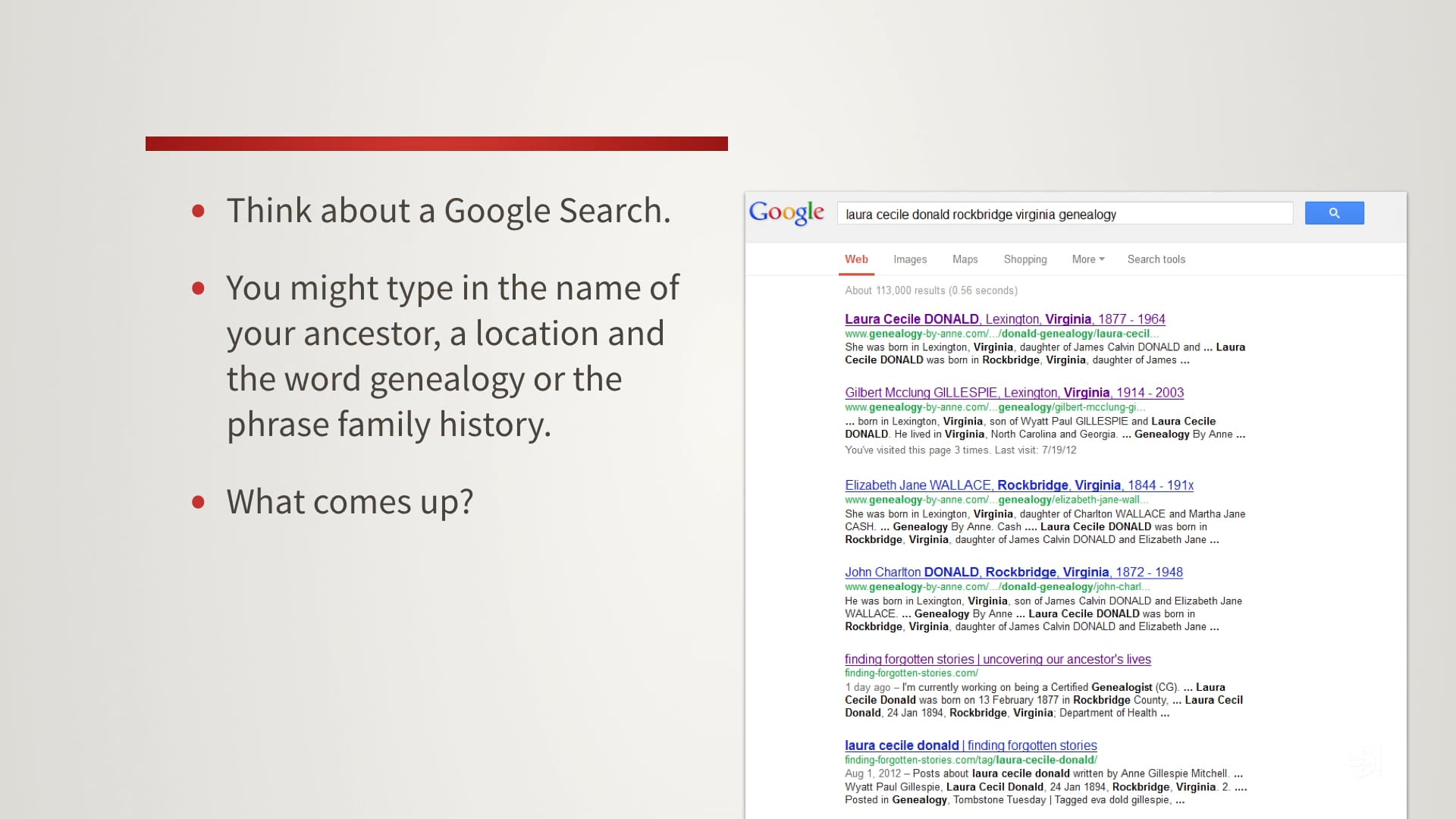
Task: Click the search query input field
Action: coord(1064,214)
